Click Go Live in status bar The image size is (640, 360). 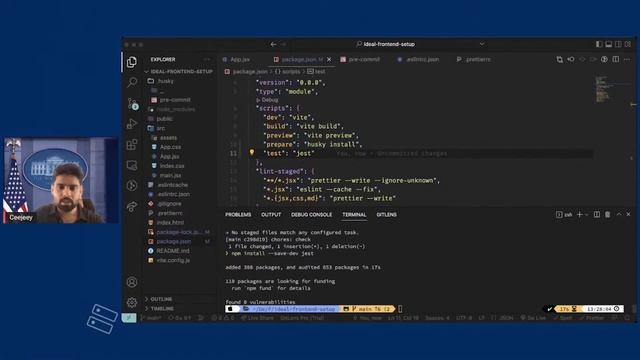tap(533, 318)
